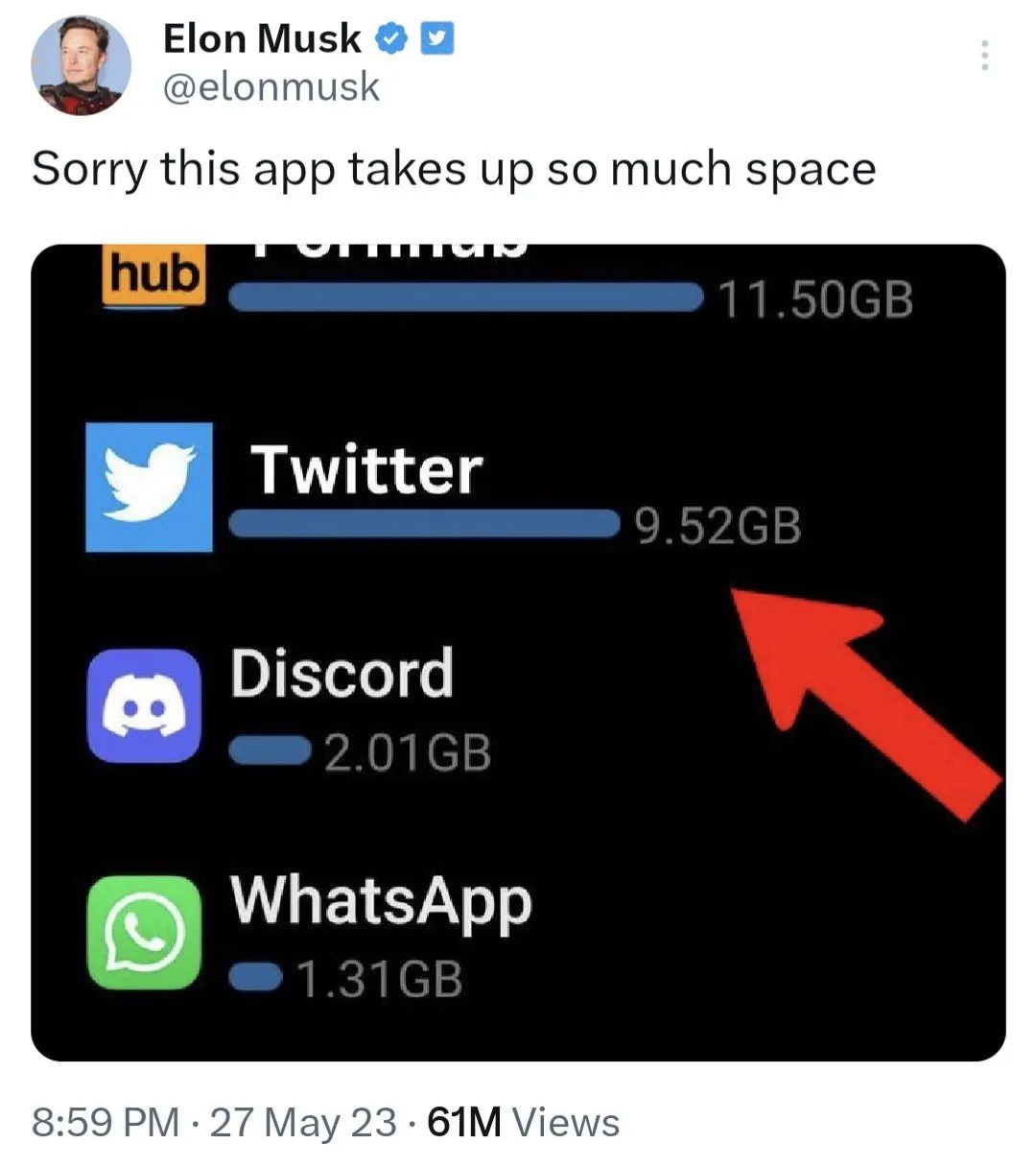Screen dimensions: 1036x1167
Task: Click the Discord app icon
Action: tap(145, 706)
